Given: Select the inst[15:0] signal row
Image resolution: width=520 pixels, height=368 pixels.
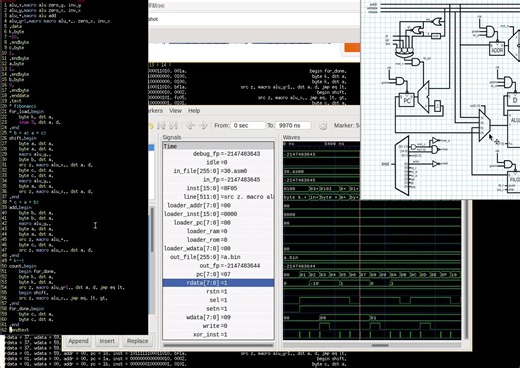Looking at the screenshot, I should 218,188.
